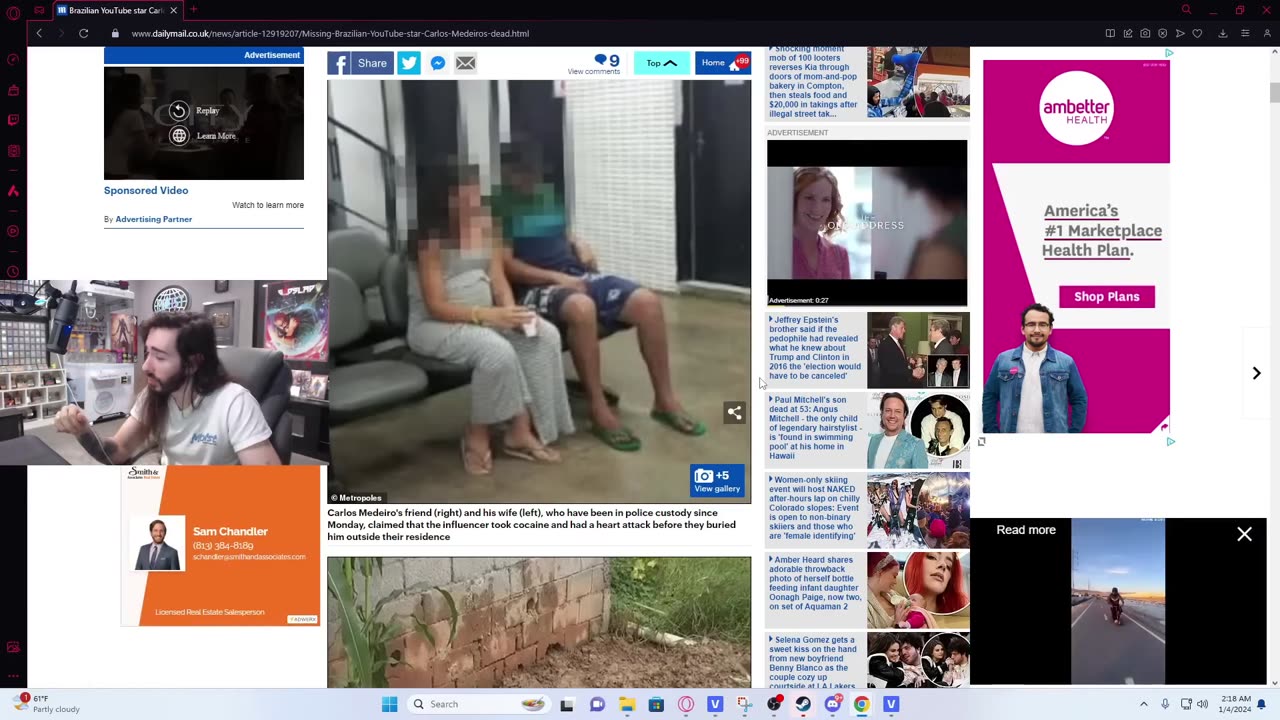Go back in browser history
The height and width of the screenshot is (720, 1280).
39,33
